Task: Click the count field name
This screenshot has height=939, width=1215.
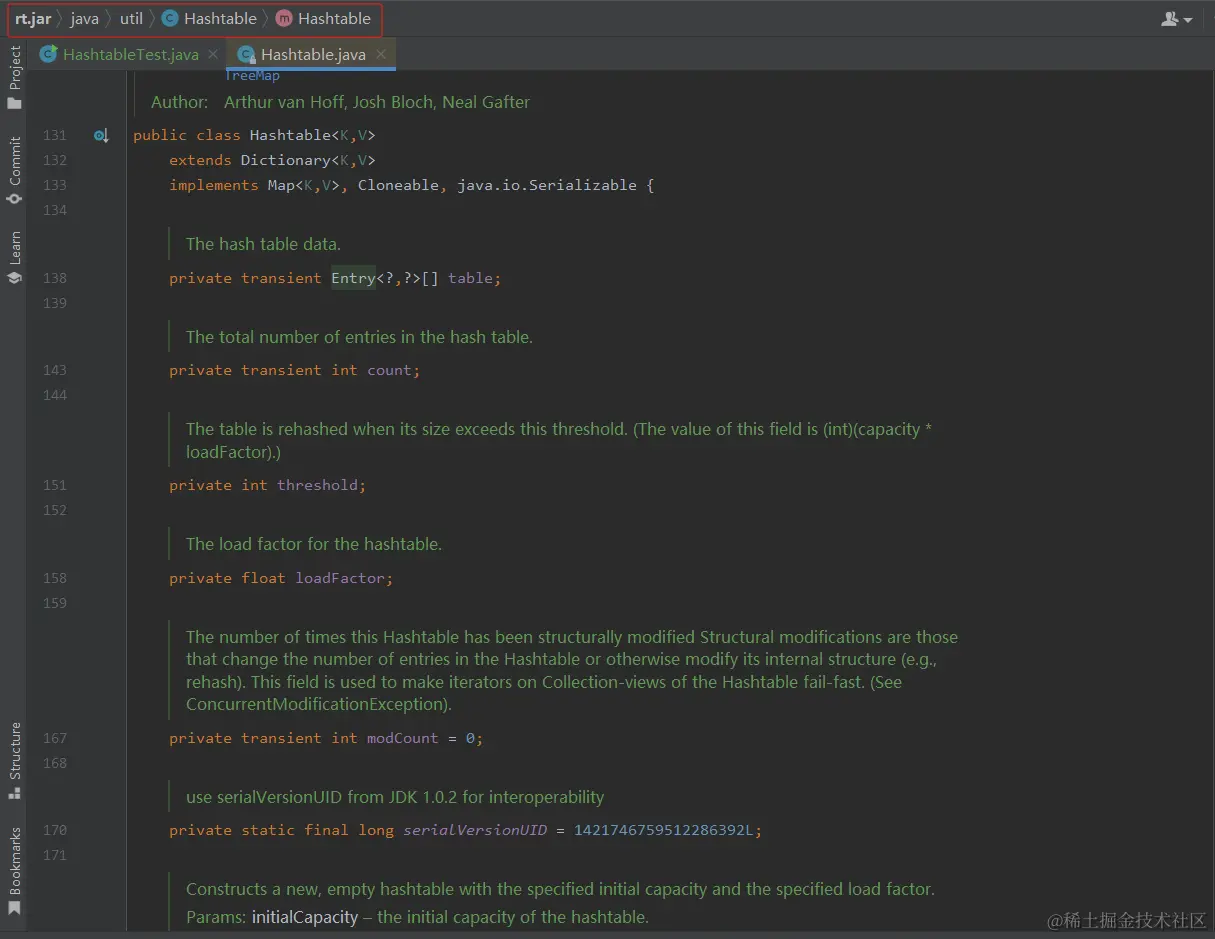Action: pos(389,370)
